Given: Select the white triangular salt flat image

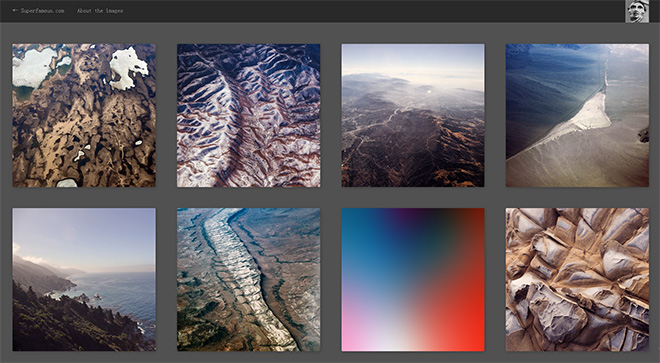Looking at the screenshot, I should [x=577, y=115].
